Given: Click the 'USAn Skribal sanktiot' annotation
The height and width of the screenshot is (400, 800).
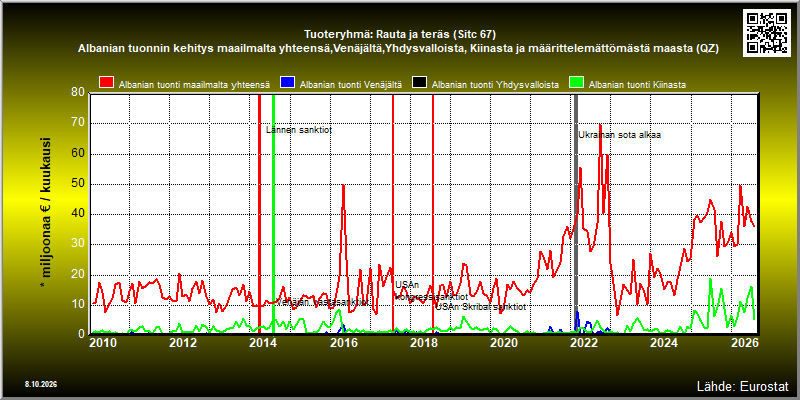Looking at the screenshot, I should click(x=480, y=307).
